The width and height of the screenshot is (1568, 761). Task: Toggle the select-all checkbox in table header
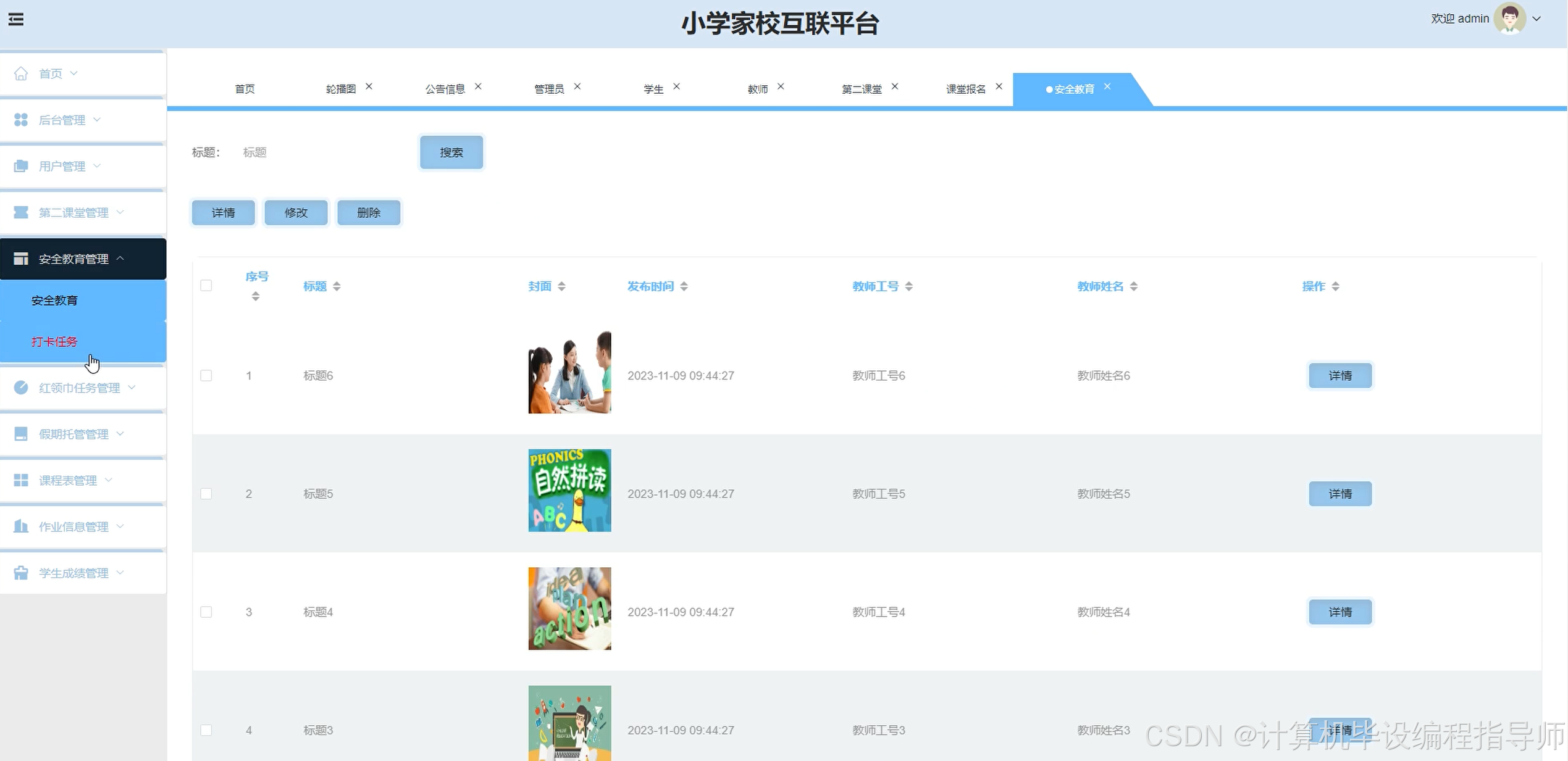click(x=206, y=285)
